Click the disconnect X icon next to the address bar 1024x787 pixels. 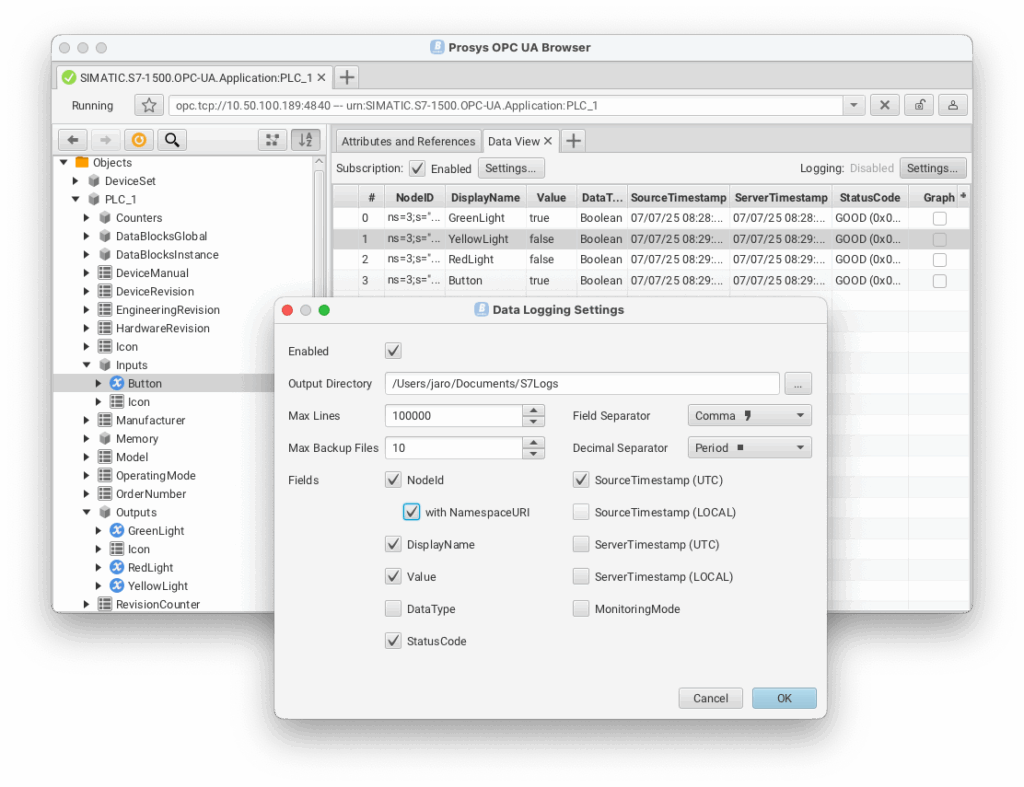pyautogui.click(x=884, y=106)
